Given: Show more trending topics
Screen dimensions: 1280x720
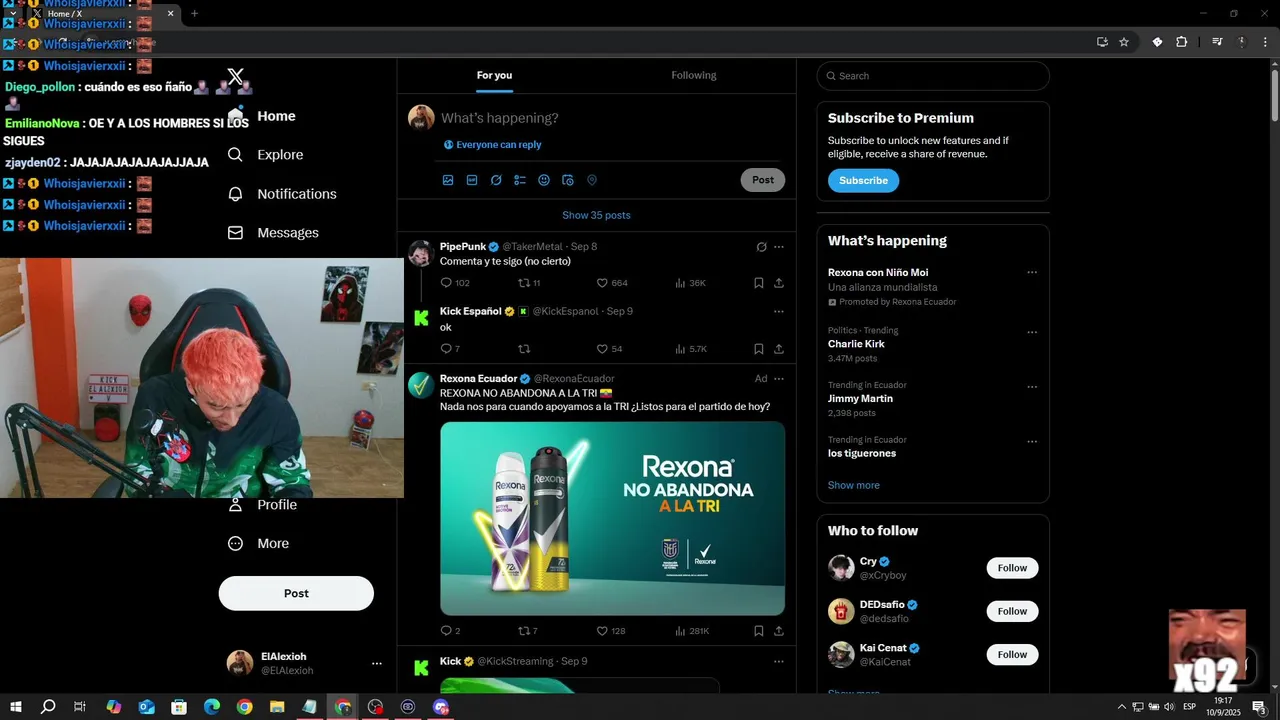Looking at the screenshot, I should [854, 485].
